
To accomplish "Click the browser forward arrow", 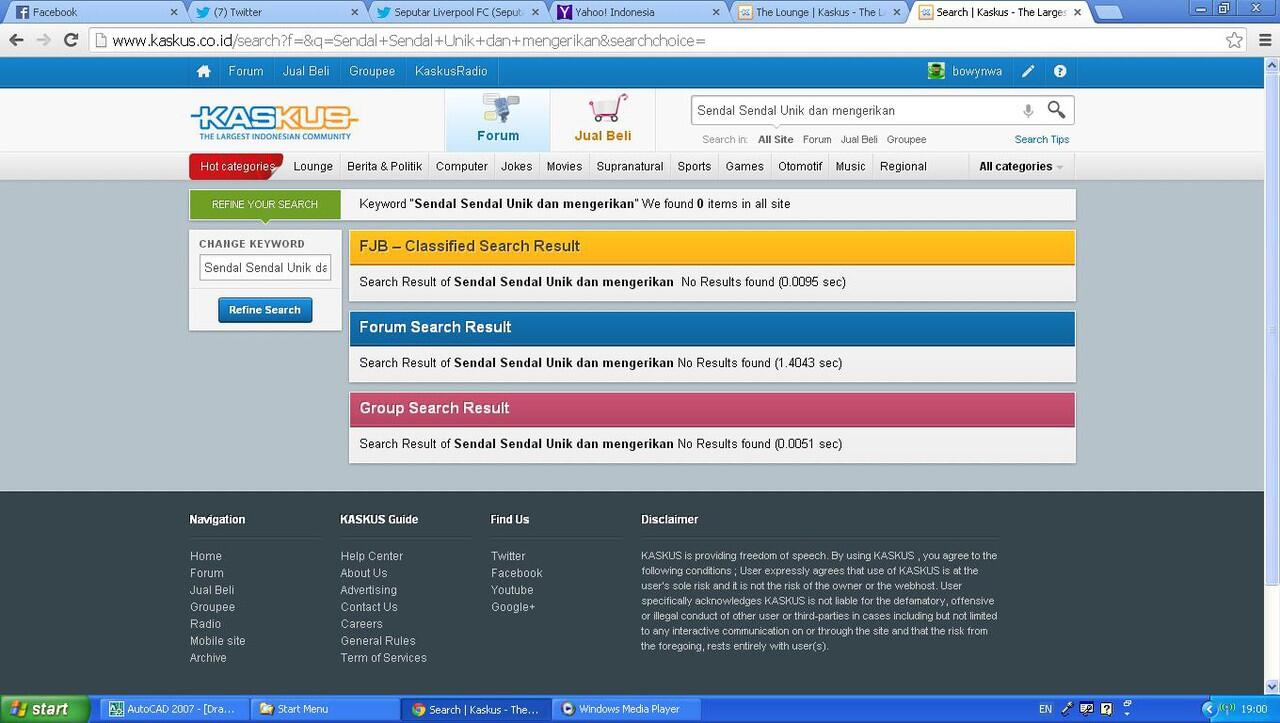I will coord(43,40).
